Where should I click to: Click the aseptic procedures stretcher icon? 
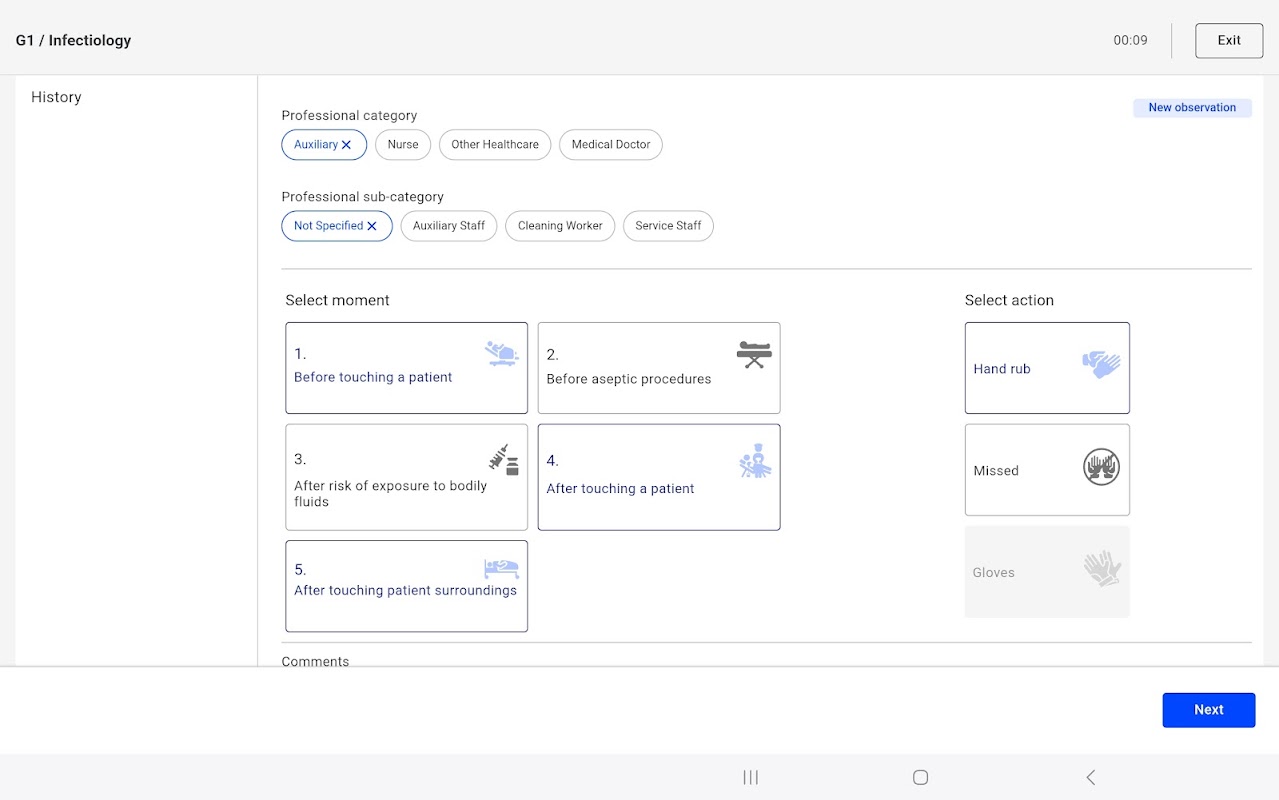[754, 354]
